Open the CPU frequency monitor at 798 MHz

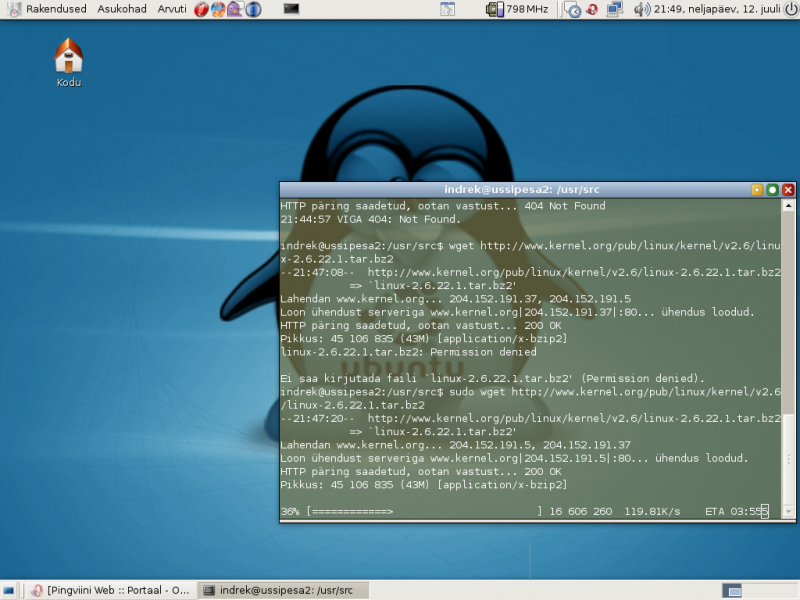(x=517, y=9)
